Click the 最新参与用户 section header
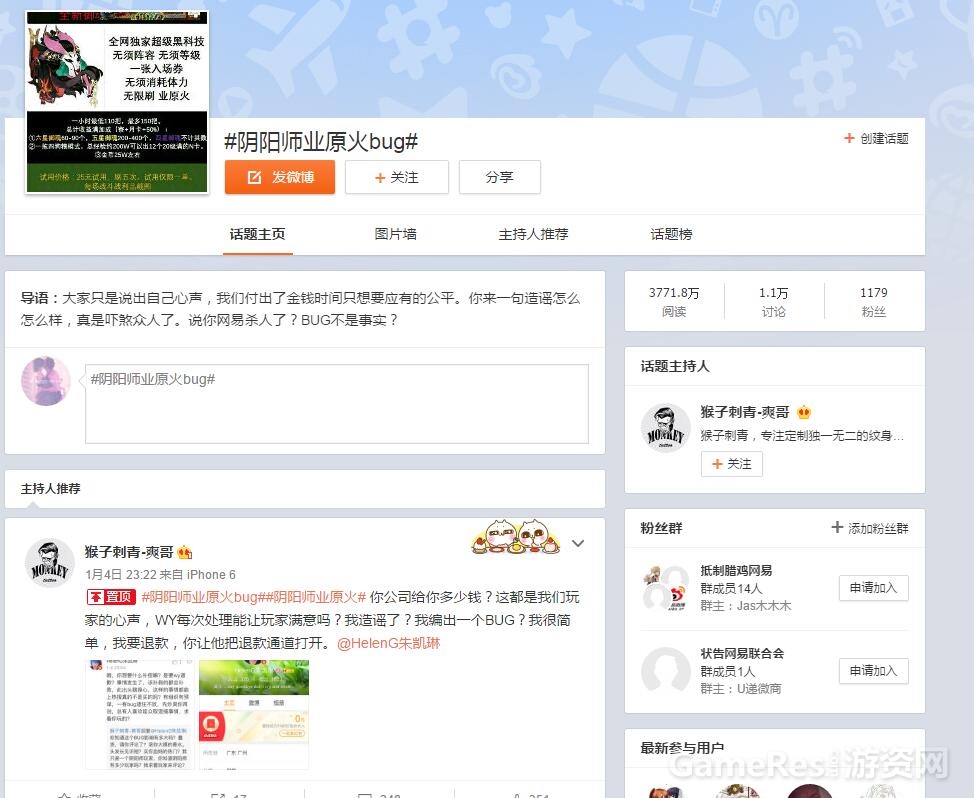The width and height of the screenshot is (974, 798). (682, 748)
